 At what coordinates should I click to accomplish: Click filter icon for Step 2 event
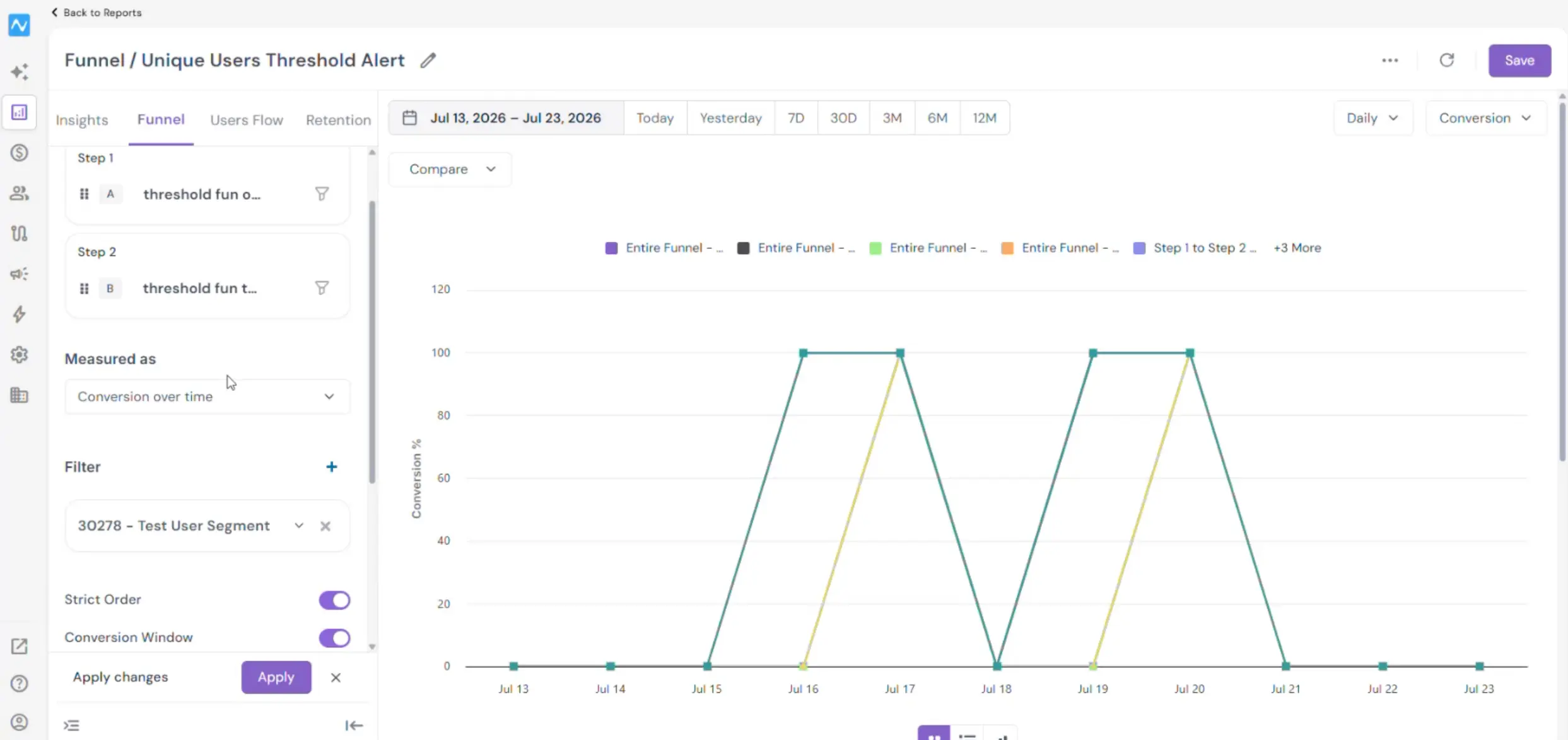[322, 288]
